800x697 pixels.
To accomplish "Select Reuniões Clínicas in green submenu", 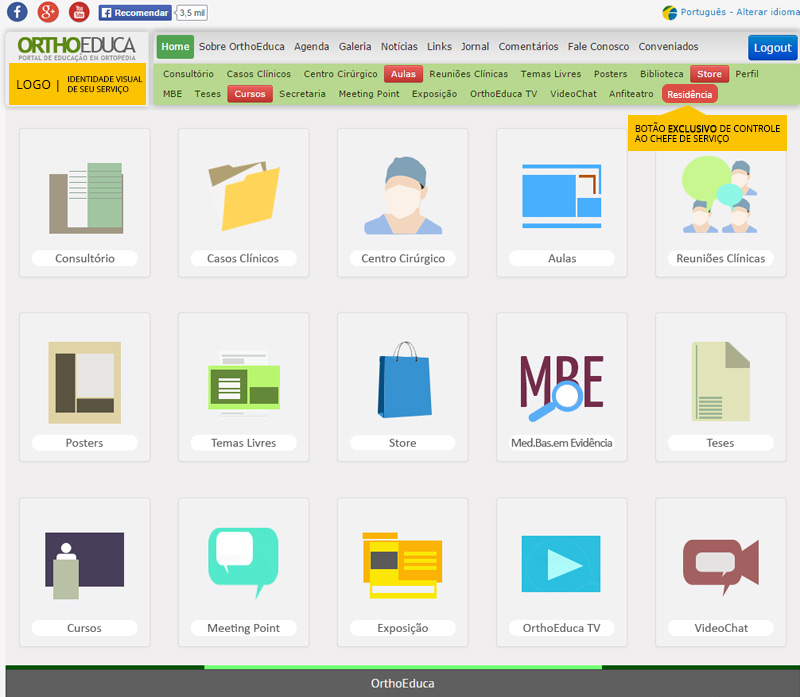I will pos(468,74).
